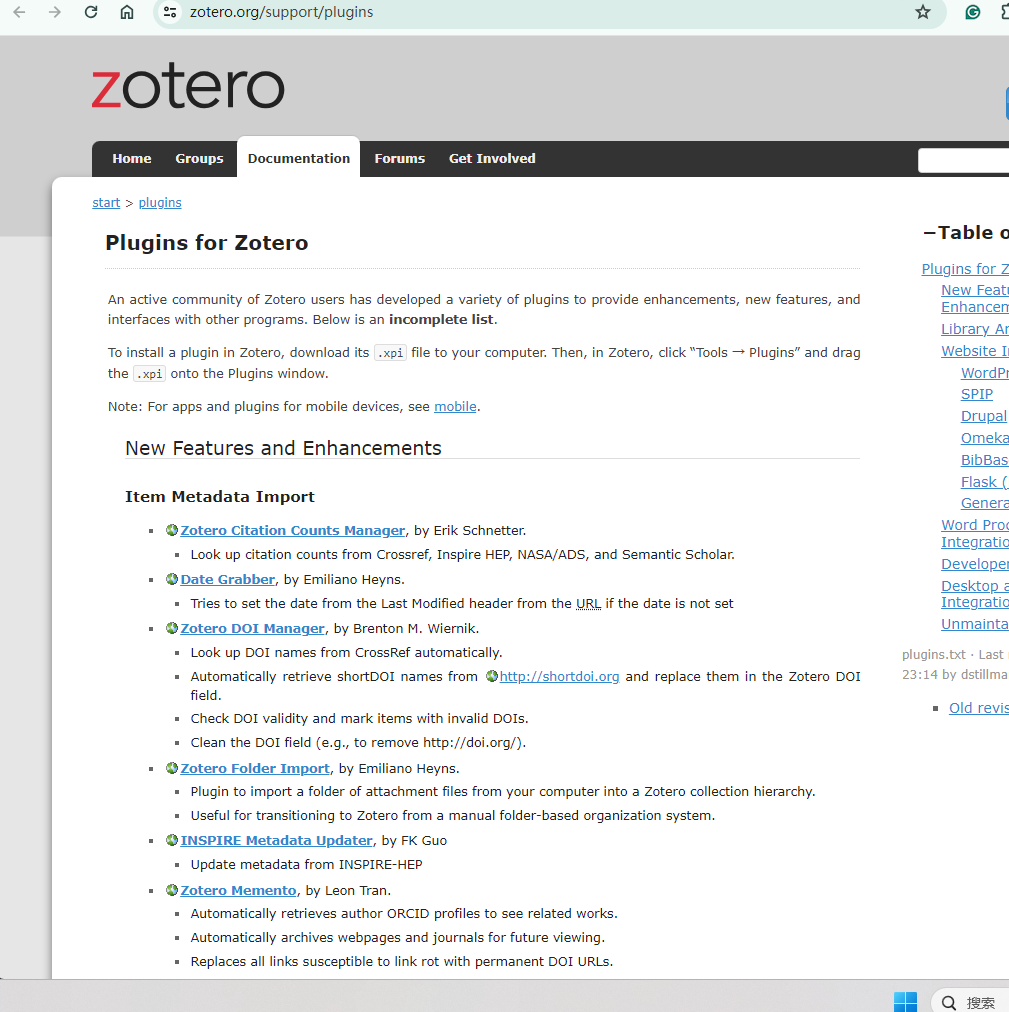1009x1012 pixels.
Task: Open Zotero Citation Counts Manager link
Action: (x=292, y=531)
